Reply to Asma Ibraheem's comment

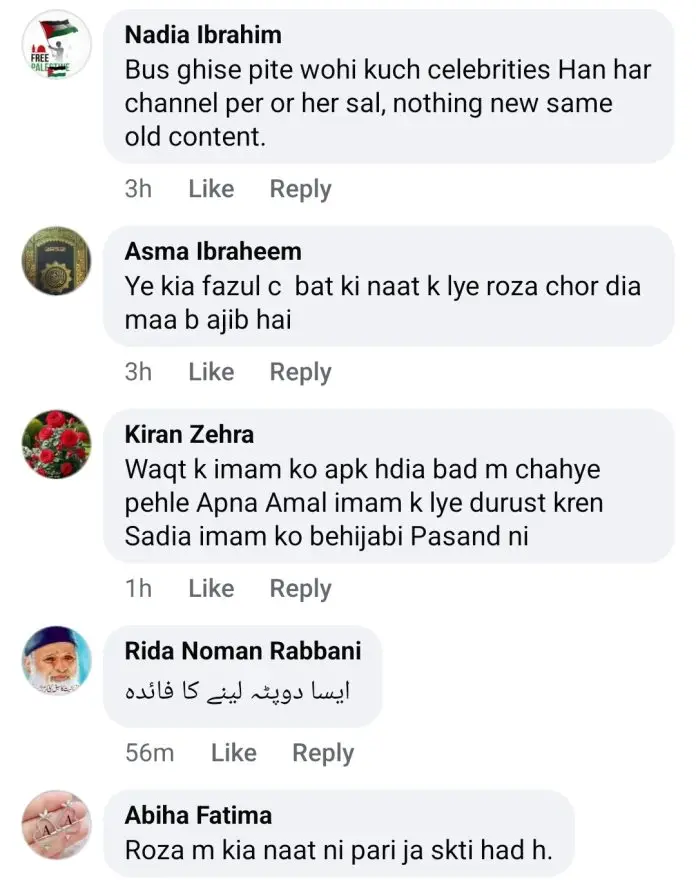click(300, 372)
